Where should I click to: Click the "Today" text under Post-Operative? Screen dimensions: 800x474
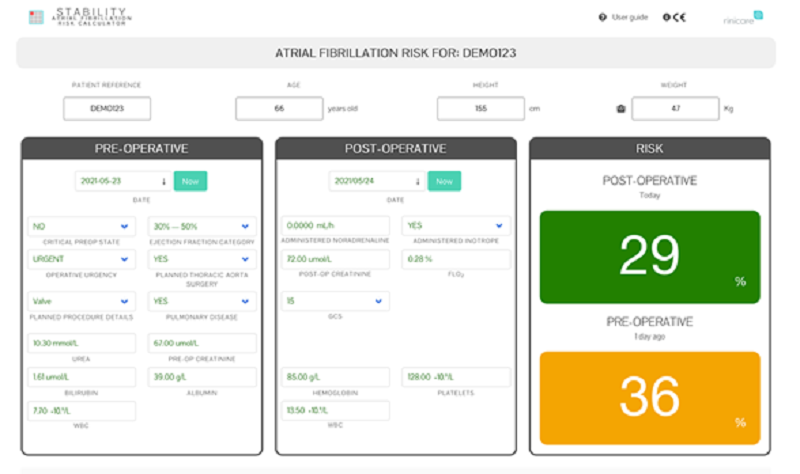(x=649, y=195)
